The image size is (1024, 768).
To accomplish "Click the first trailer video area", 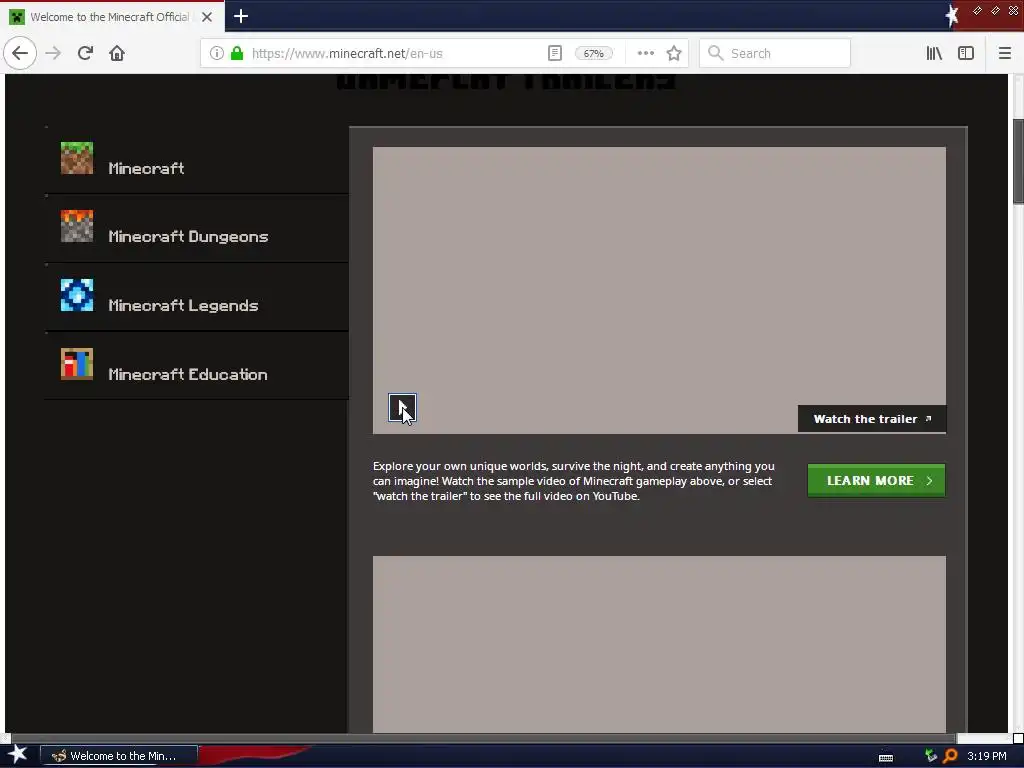I will point(659,290).
